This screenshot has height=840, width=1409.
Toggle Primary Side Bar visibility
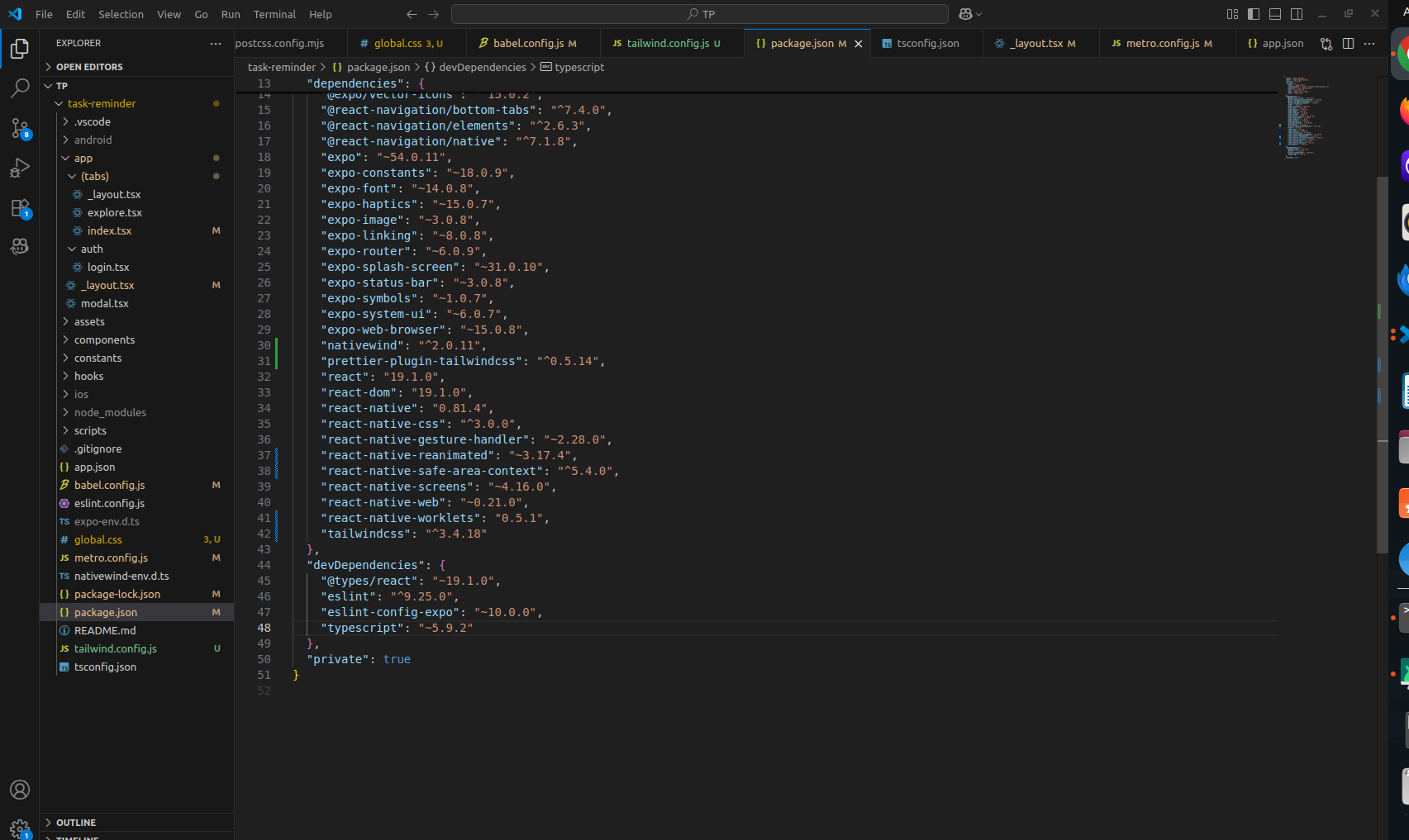(x=1254, y=14)
